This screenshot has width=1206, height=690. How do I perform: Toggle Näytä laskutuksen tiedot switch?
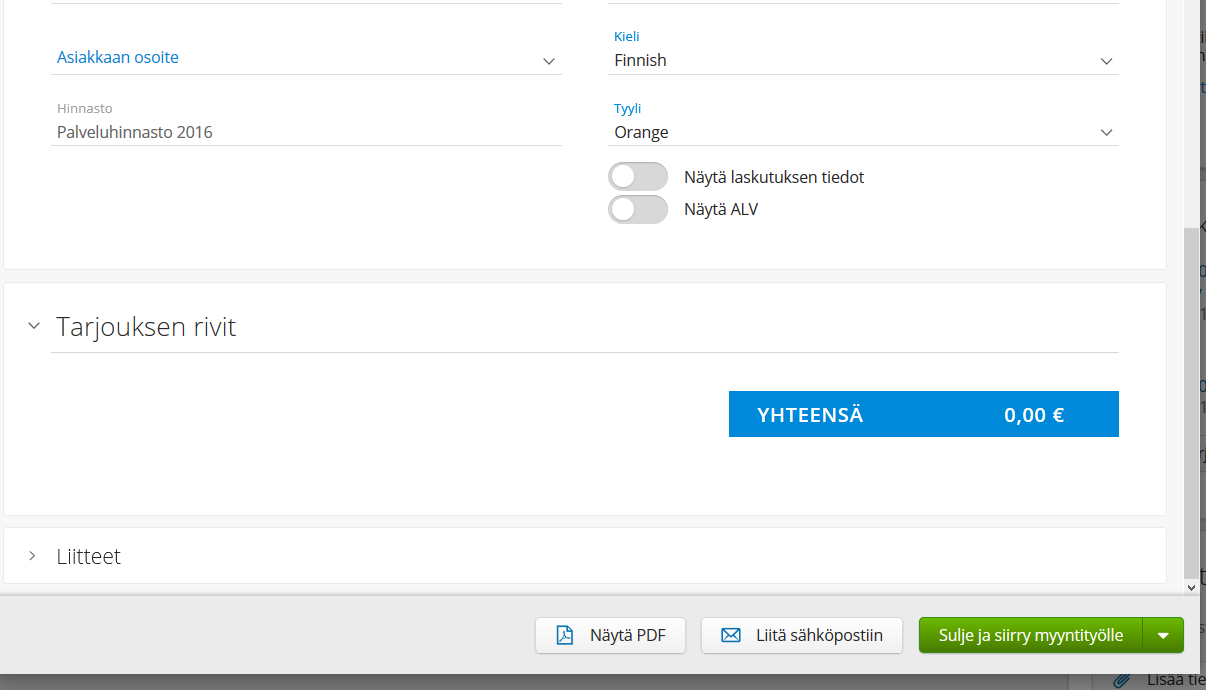point(638,177)
